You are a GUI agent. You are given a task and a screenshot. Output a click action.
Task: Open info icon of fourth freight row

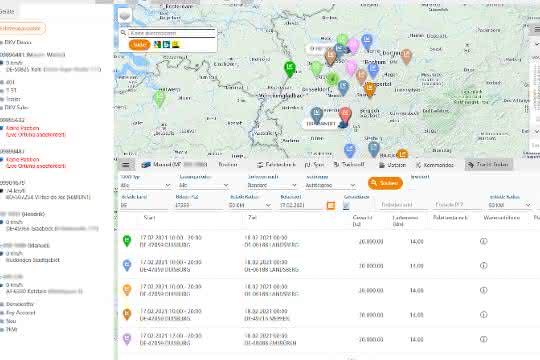[484, 315]
